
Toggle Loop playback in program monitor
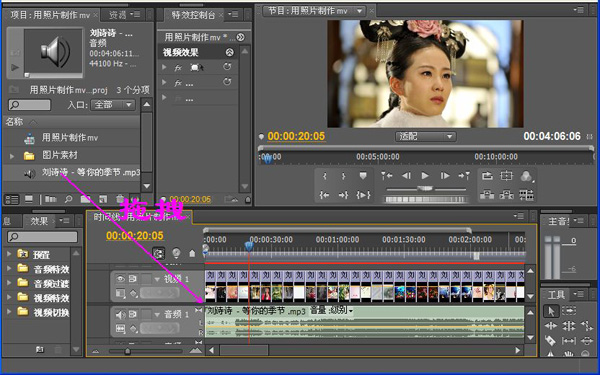click(x=487, y=176)
